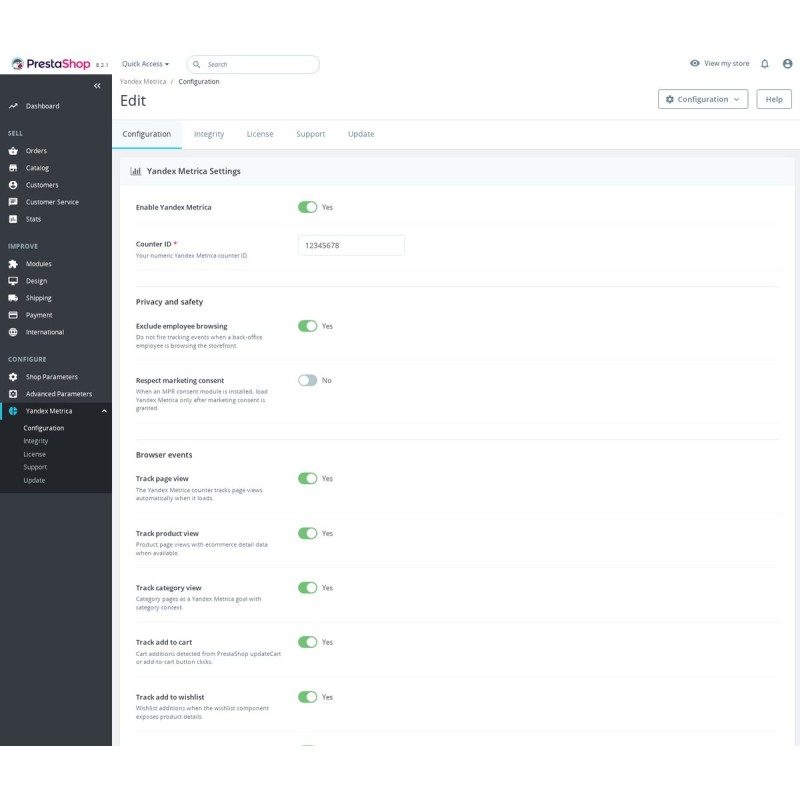Toggle Track category view switch
Viewport: 800px width, 800px height.
tap(308, 588)
